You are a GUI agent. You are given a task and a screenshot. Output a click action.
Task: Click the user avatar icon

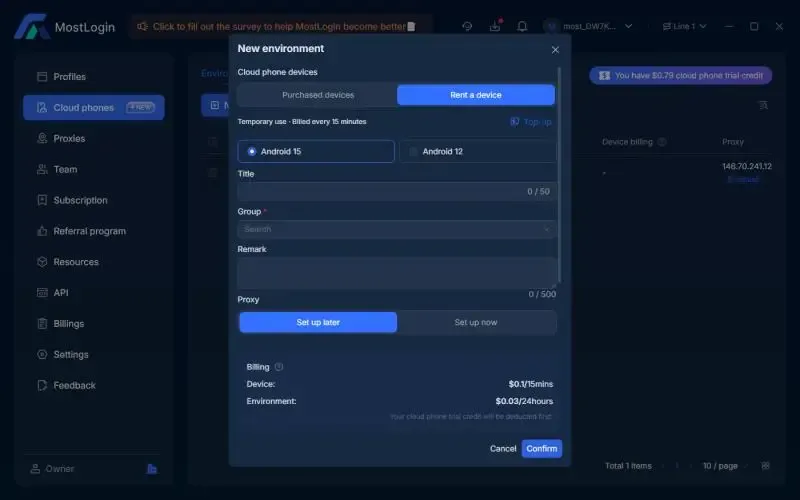pos(551,26)
